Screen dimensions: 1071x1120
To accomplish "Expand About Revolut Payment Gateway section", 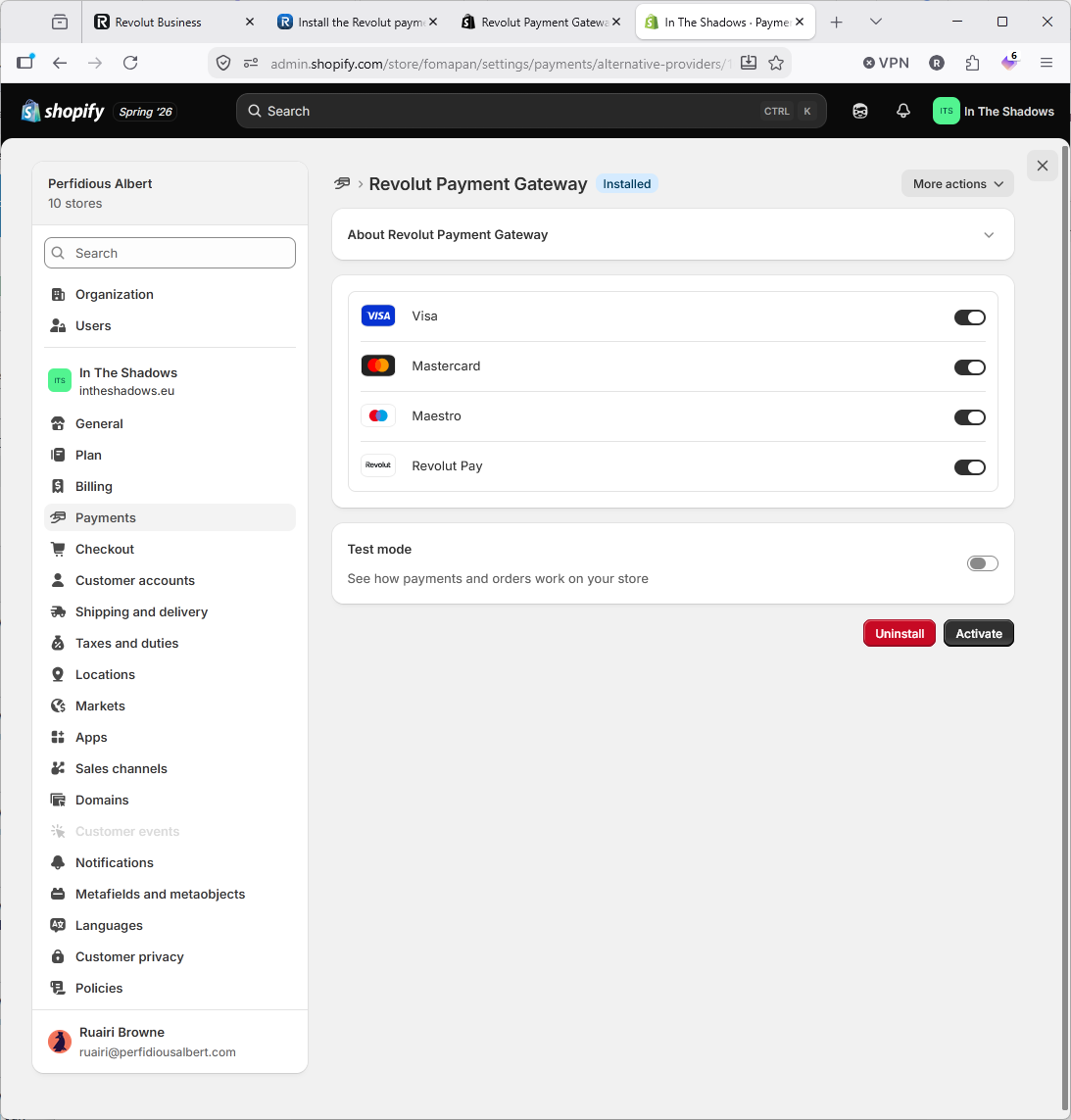I will tap(673, 234).
